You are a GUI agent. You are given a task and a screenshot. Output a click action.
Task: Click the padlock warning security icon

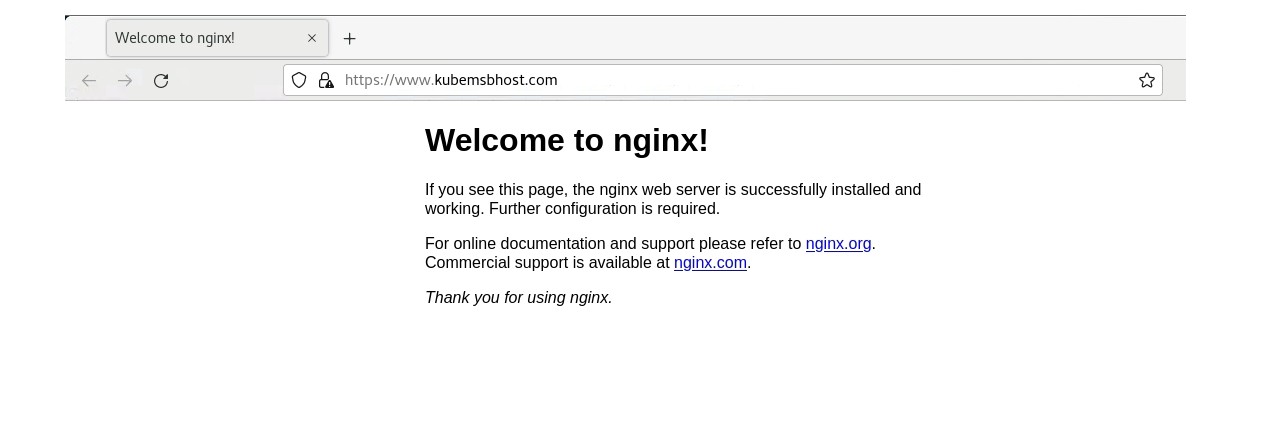click(326, 80)
